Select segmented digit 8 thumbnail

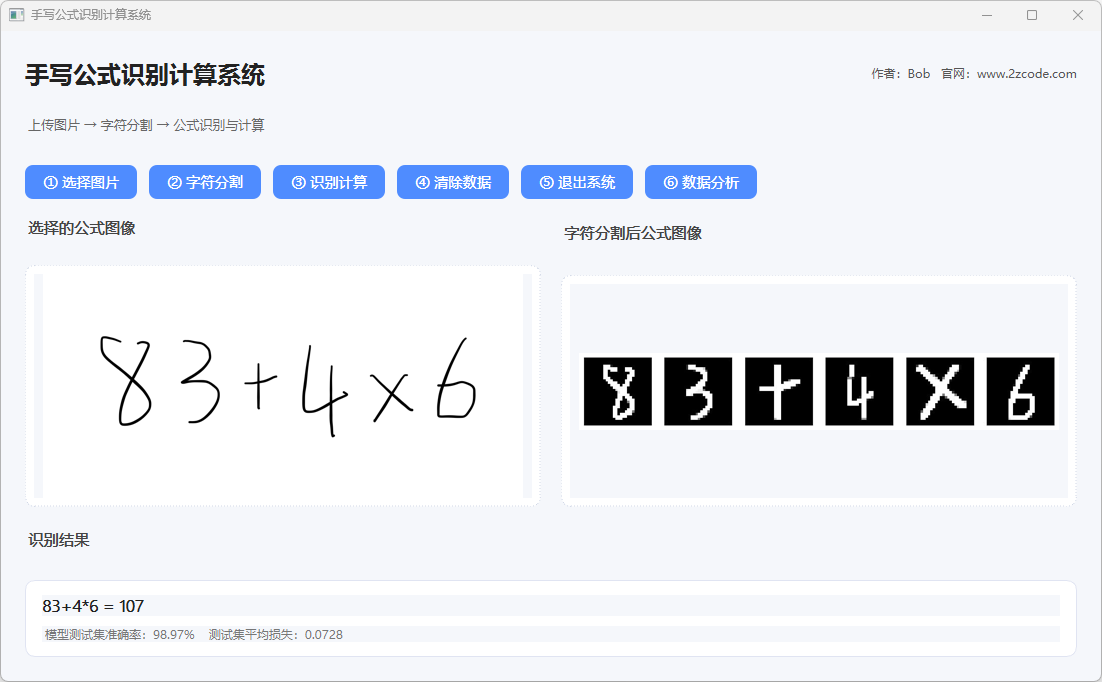(618, 391)
